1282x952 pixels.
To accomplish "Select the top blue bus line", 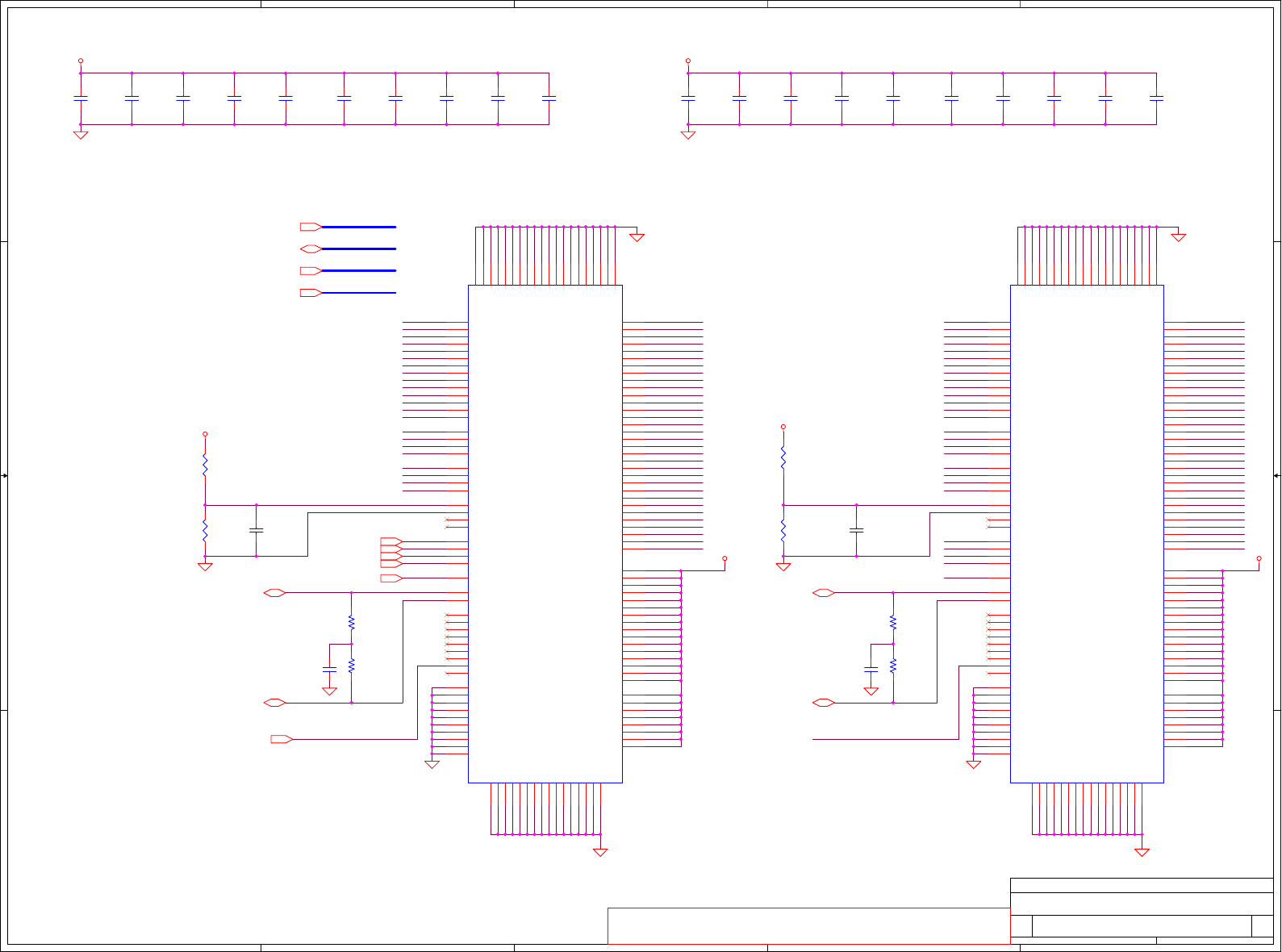I will tap(359, 227).
